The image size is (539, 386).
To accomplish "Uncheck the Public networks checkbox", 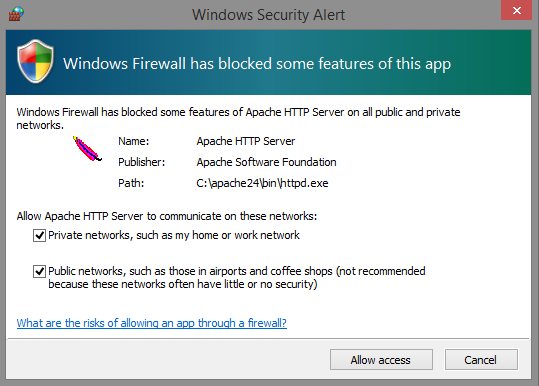I will tap(39, 272).
